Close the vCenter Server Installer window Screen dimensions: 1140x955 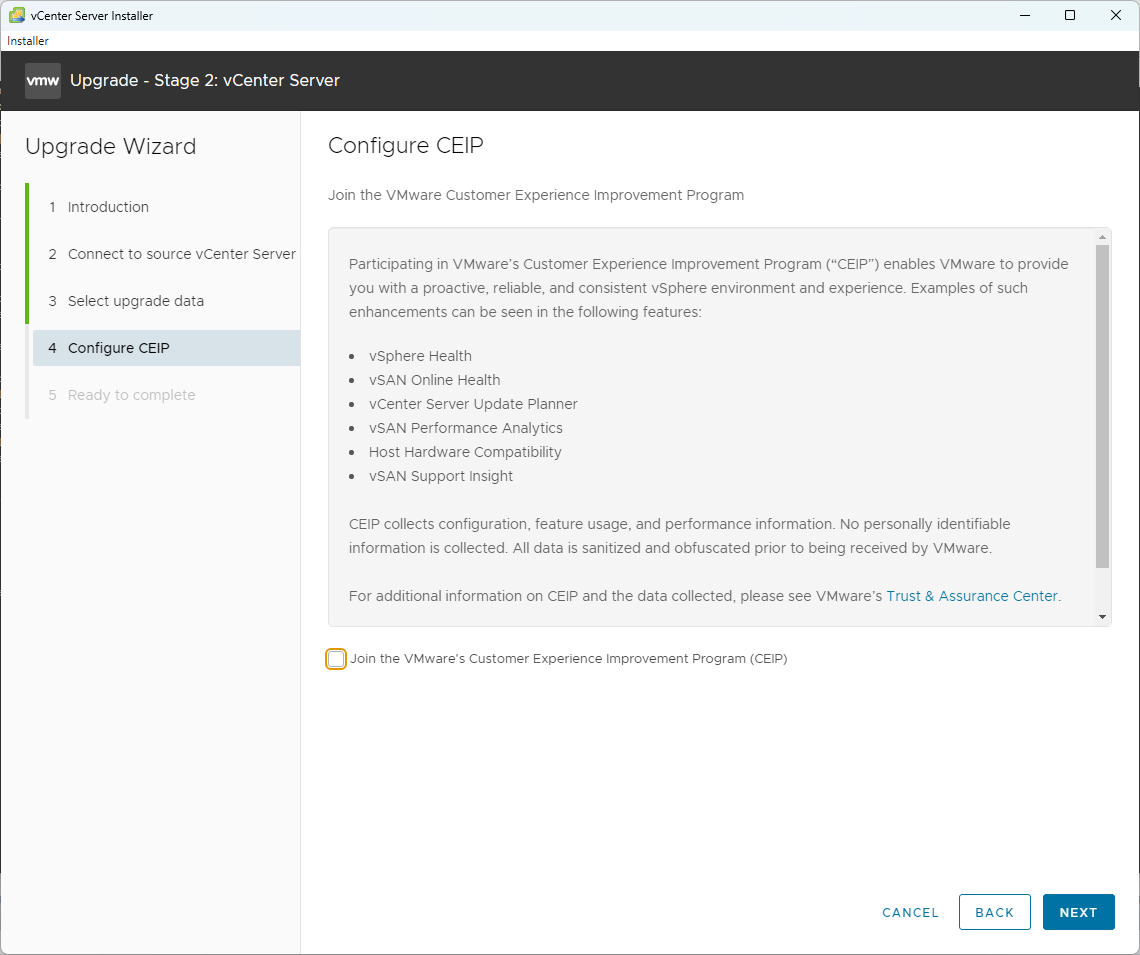1116,15
